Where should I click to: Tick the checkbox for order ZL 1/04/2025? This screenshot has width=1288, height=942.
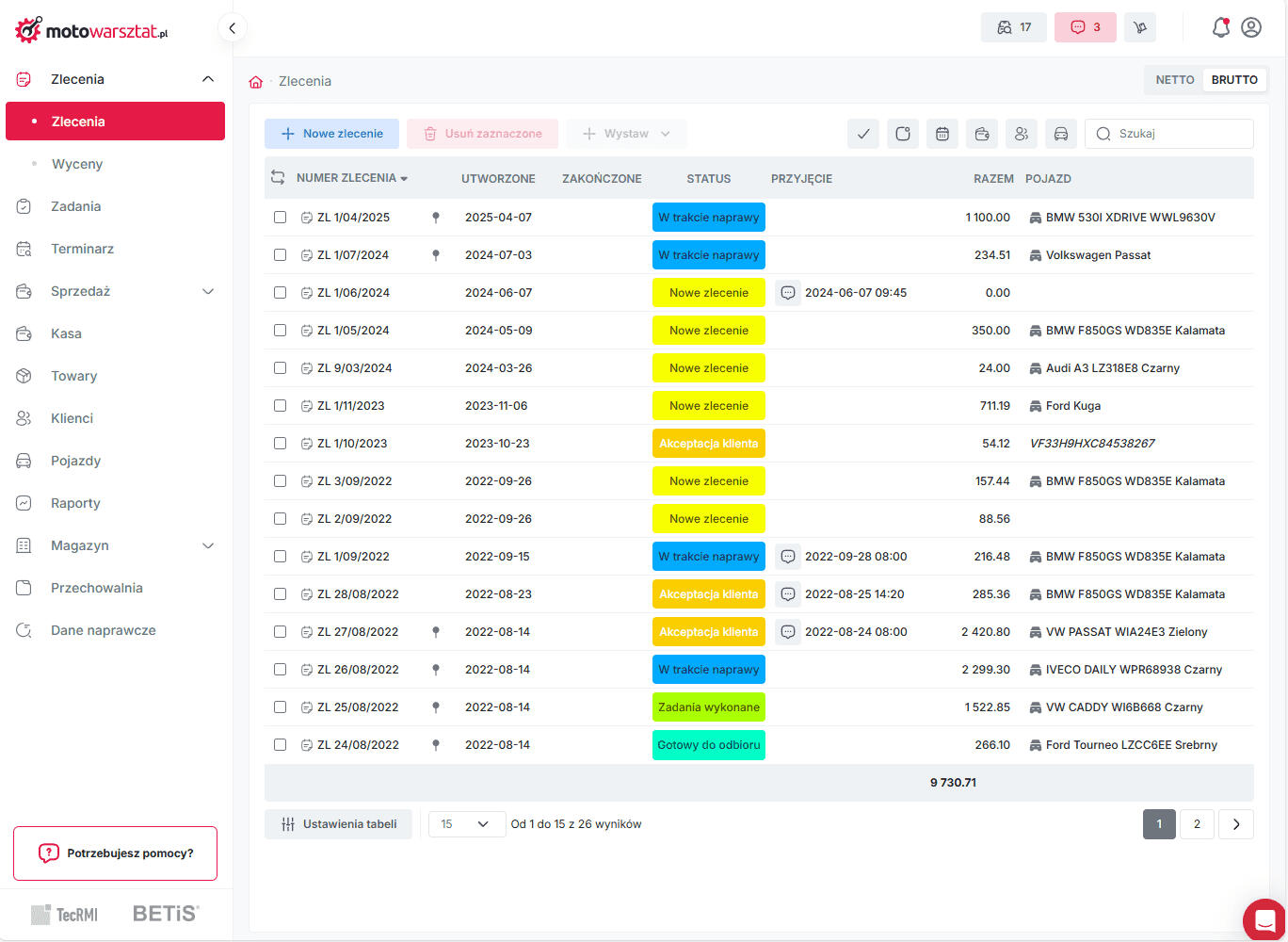280,218
